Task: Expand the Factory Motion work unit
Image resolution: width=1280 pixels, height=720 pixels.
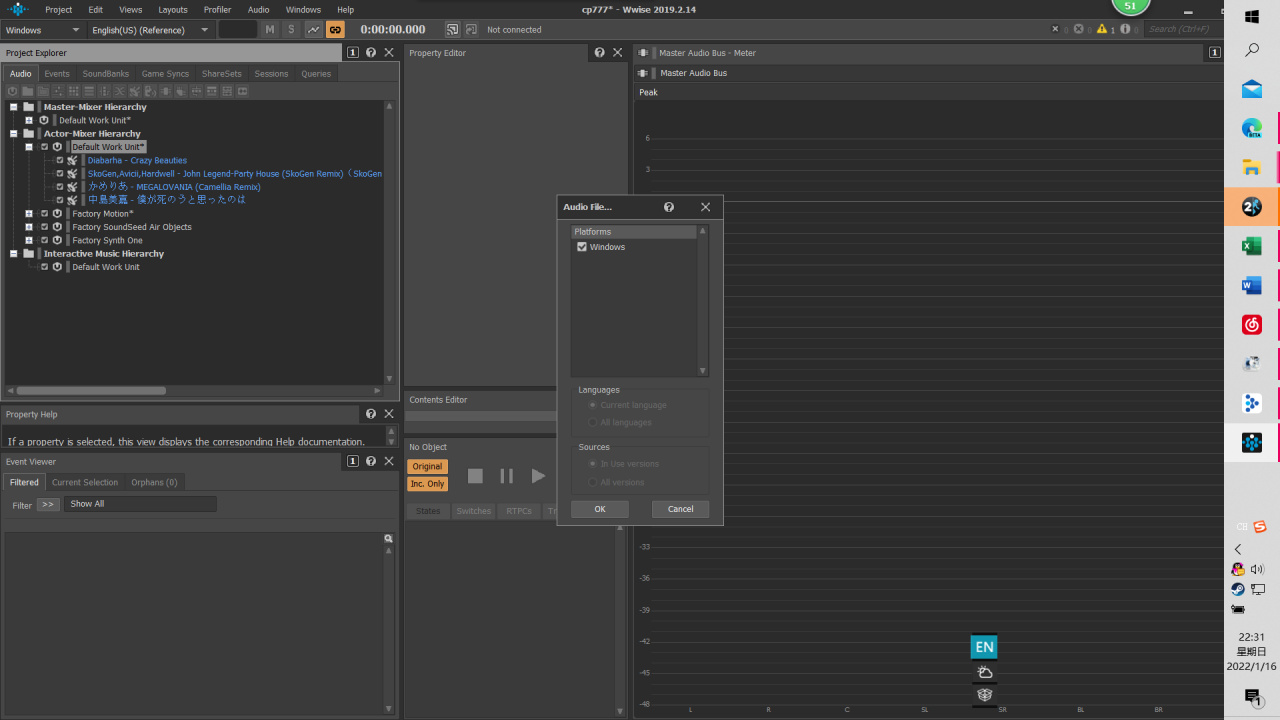Action: pyautogui.click(x=29, y=214)
